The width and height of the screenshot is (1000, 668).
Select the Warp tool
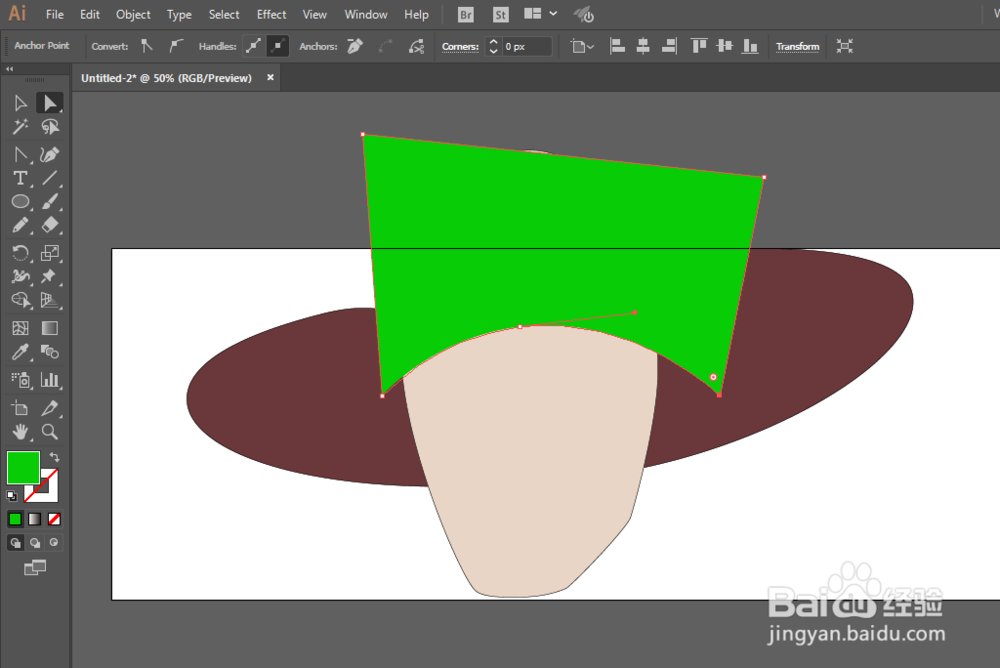tap(20, 276)
